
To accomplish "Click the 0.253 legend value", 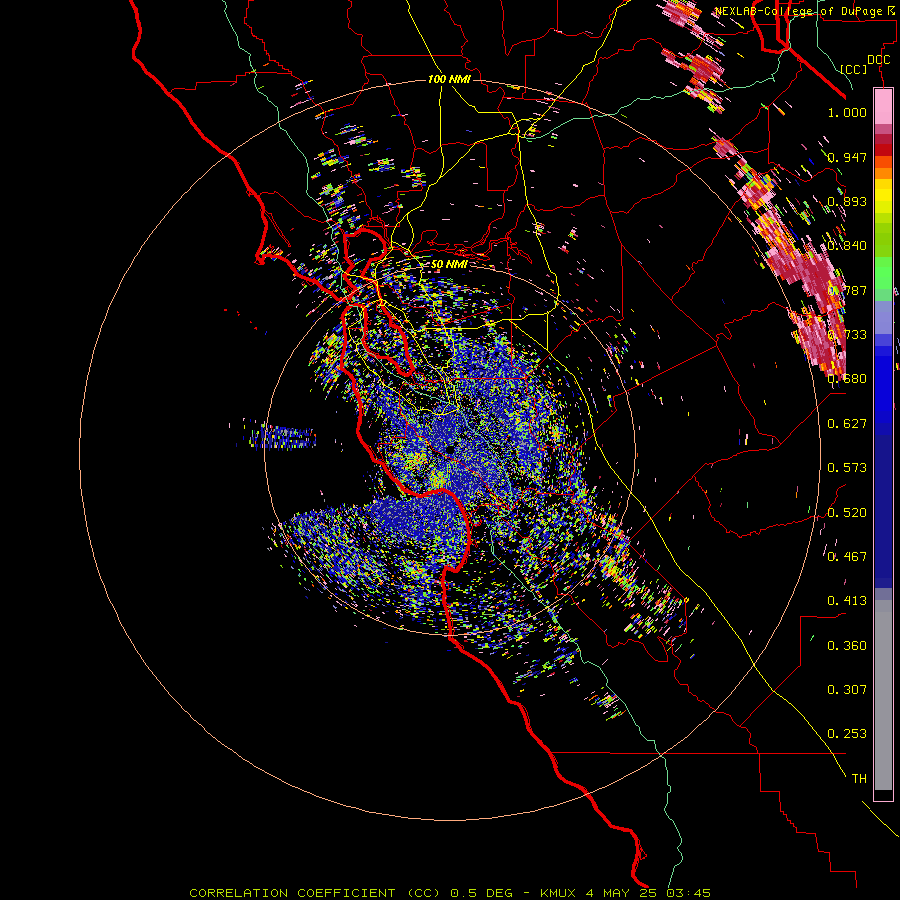I will (847, 734).
